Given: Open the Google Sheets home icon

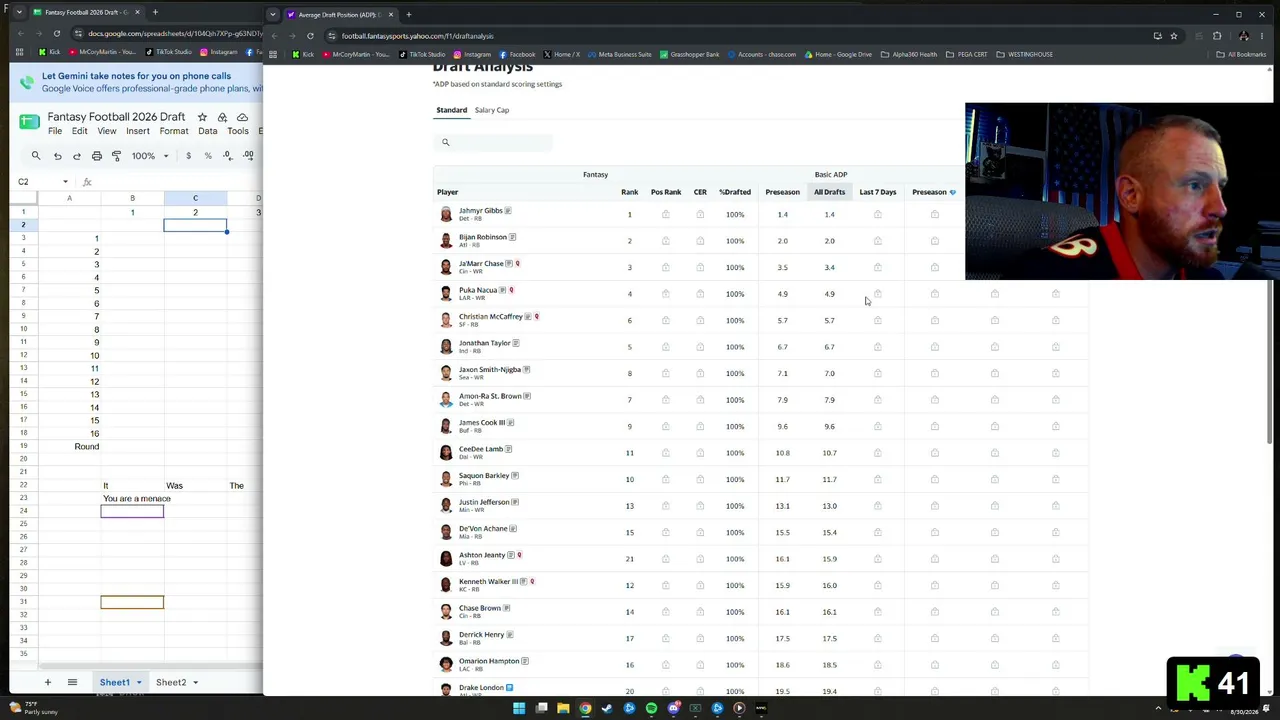Looking at the screenshot, I should click(30, 123).
